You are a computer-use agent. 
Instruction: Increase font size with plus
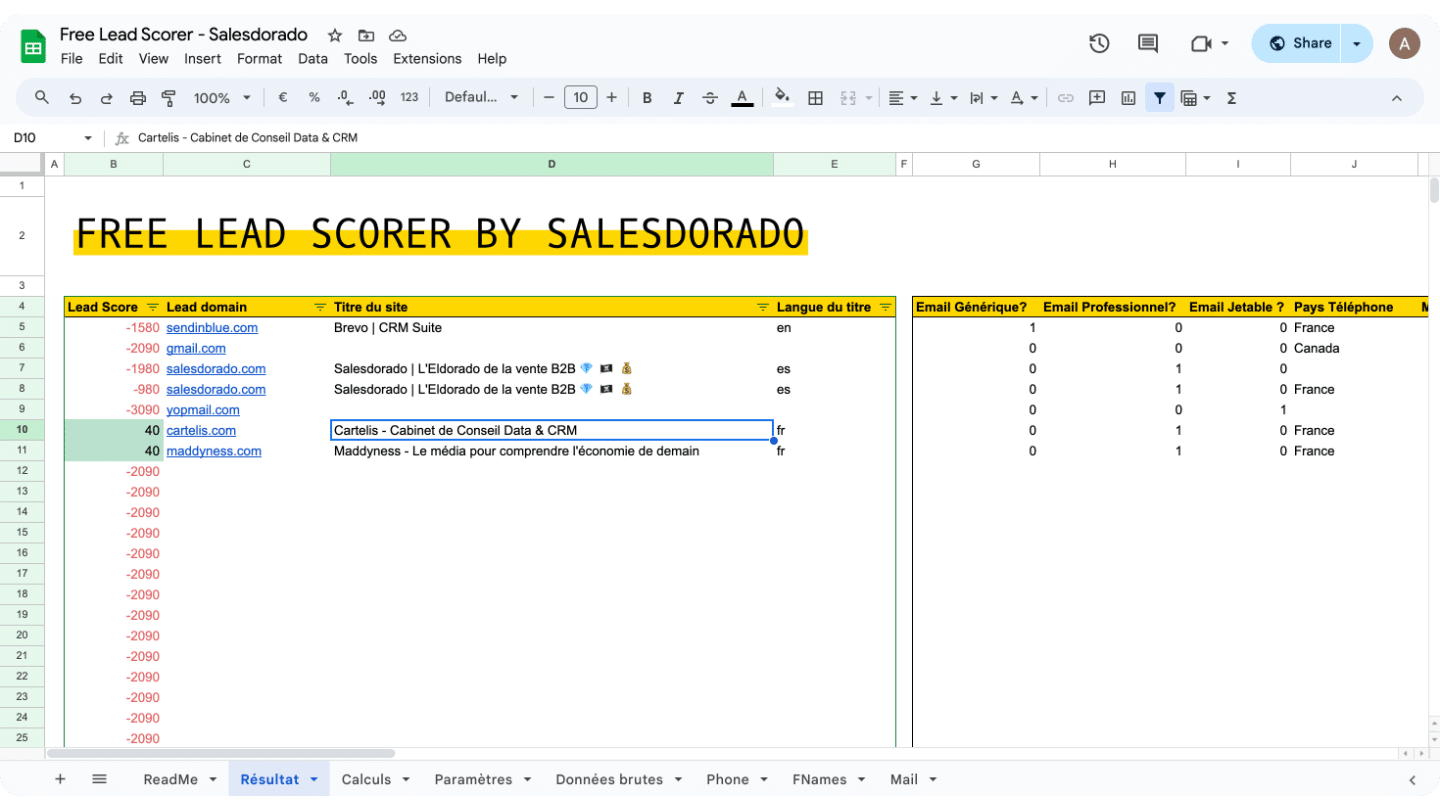click(612, 98)
